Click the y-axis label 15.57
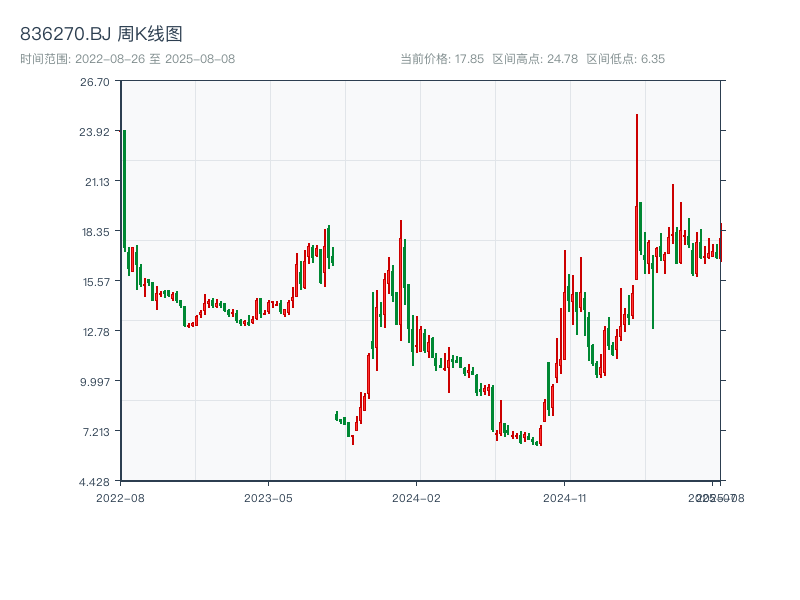The image size is (800, 600). 96,282
